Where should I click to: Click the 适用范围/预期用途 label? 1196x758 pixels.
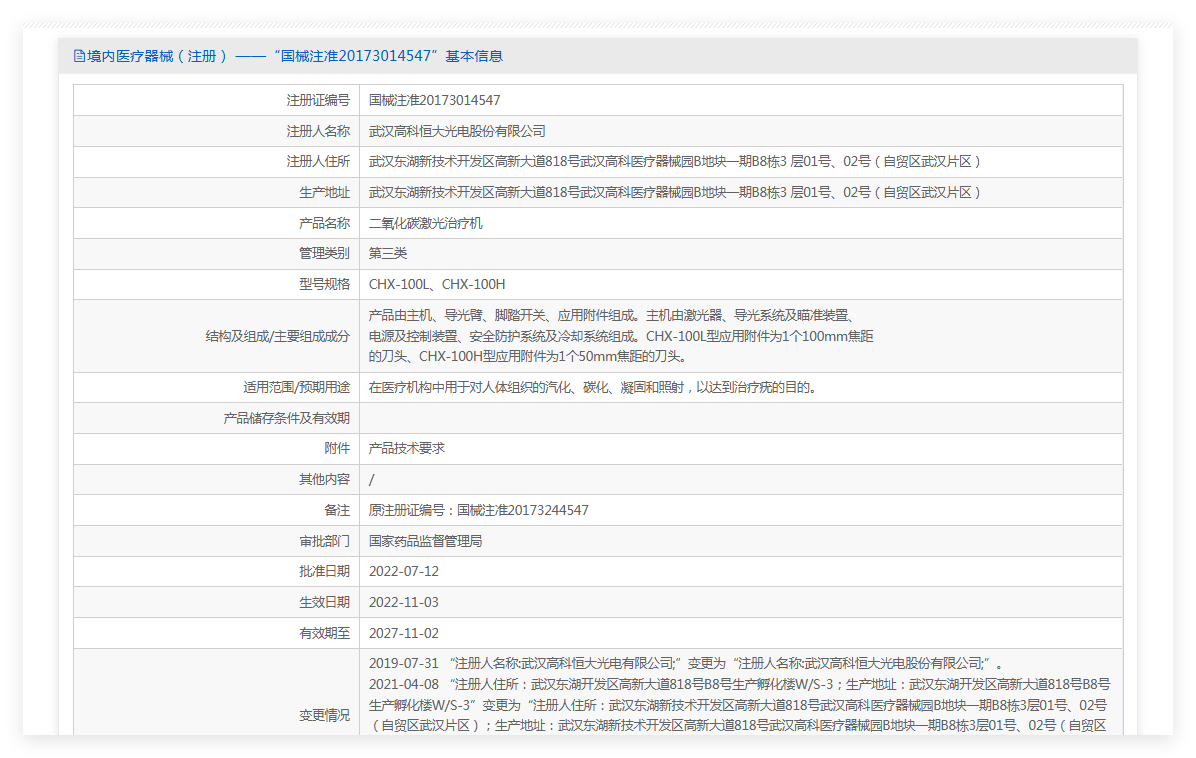click(x=296, y=387)
